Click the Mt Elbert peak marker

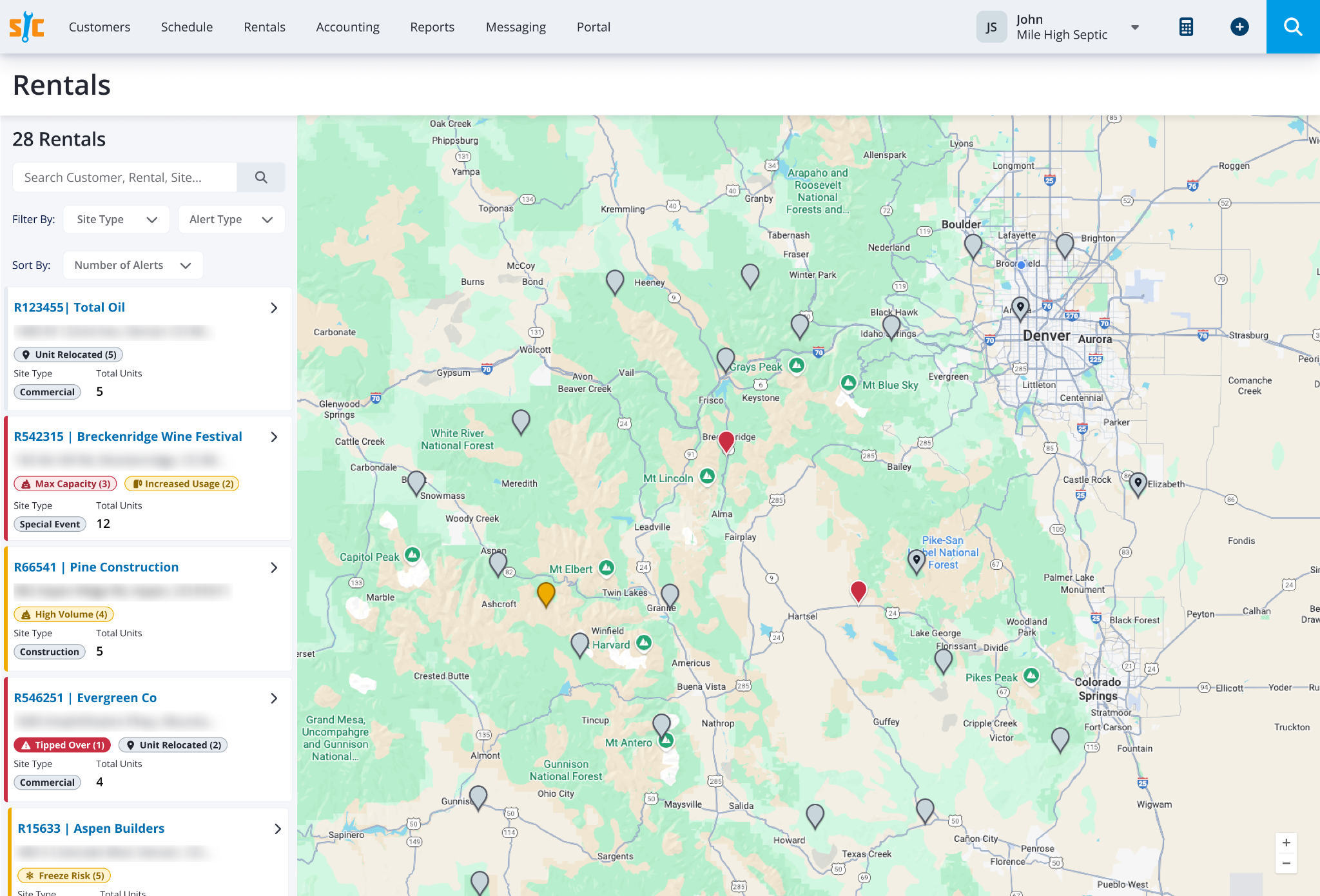click(x=607, y=567)
